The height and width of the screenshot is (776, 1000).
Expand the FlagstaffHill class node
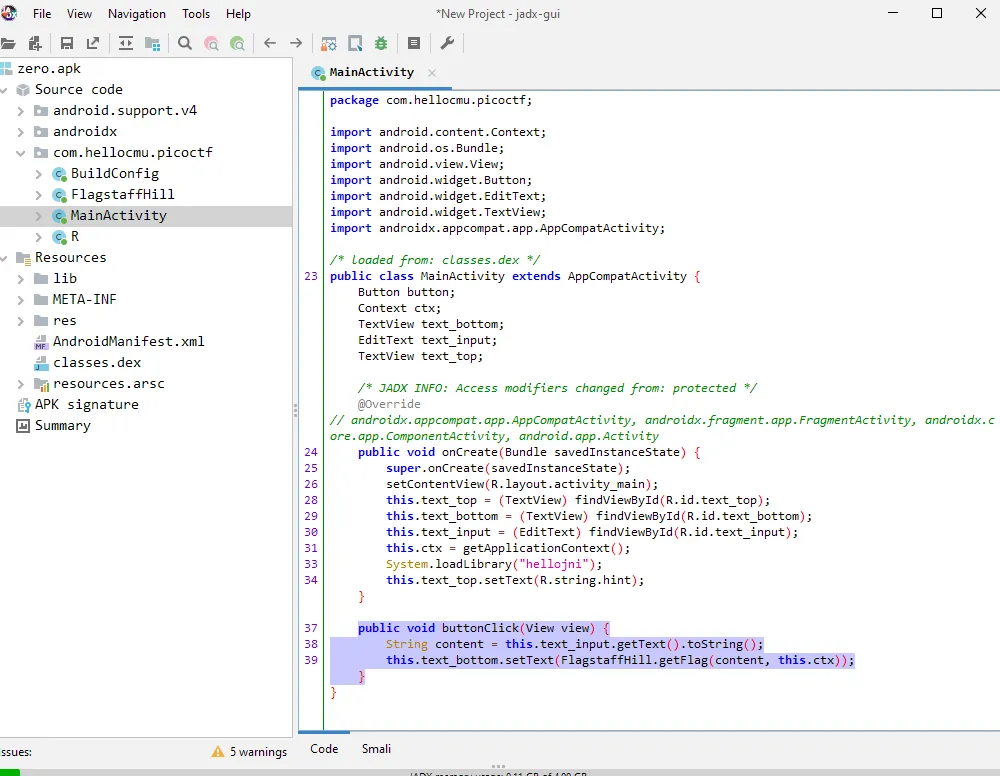click(38, 195)
